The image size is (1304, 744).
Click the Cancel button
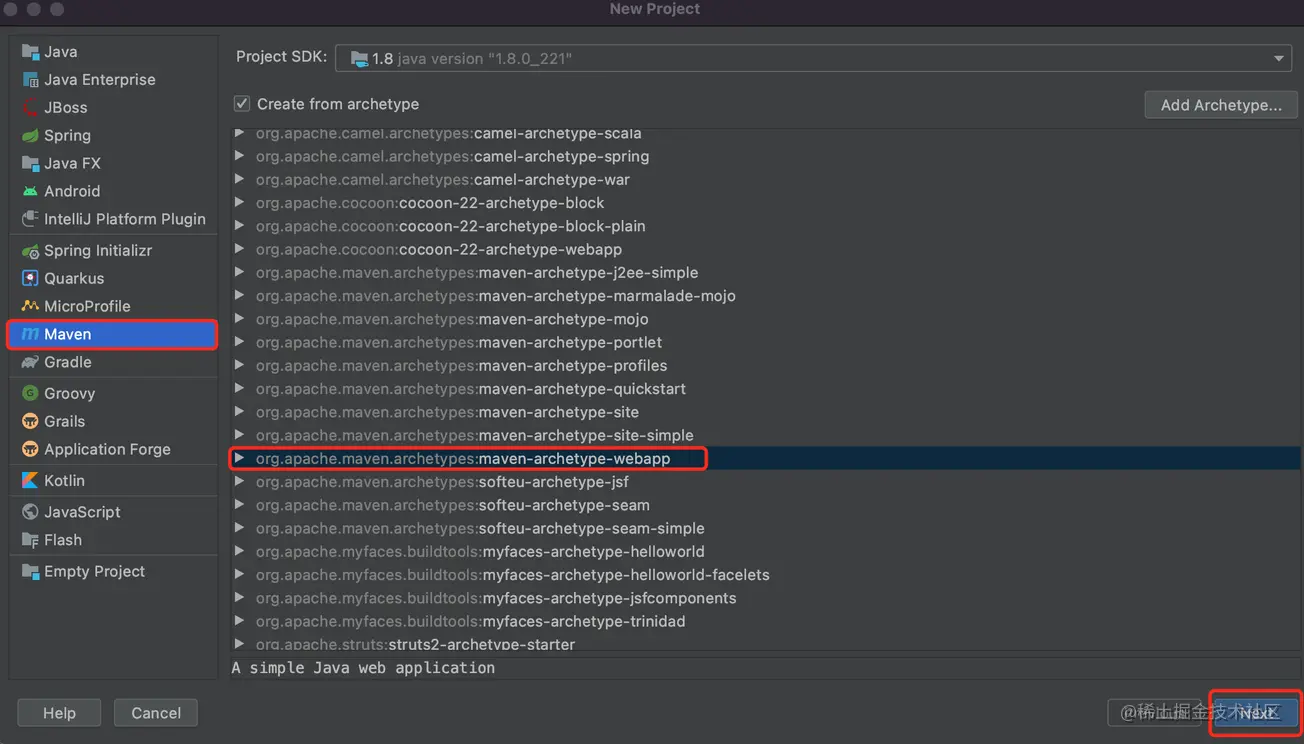pos(156,713)
